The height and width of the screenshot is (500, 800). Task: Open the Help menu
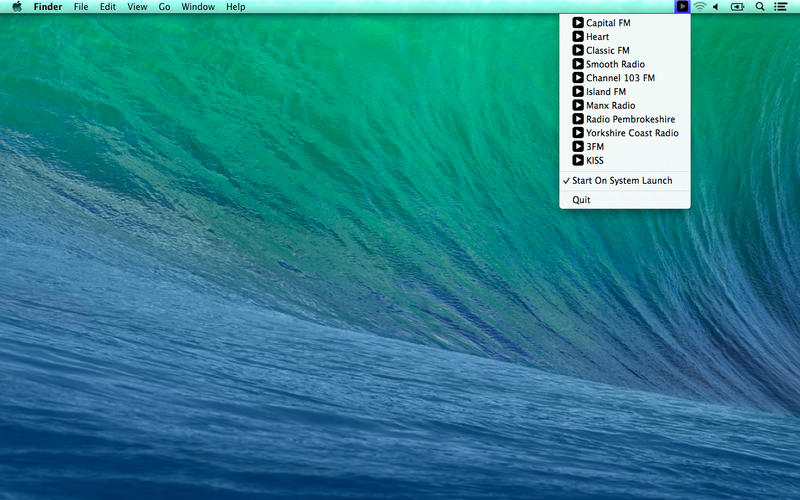(236, 7)
